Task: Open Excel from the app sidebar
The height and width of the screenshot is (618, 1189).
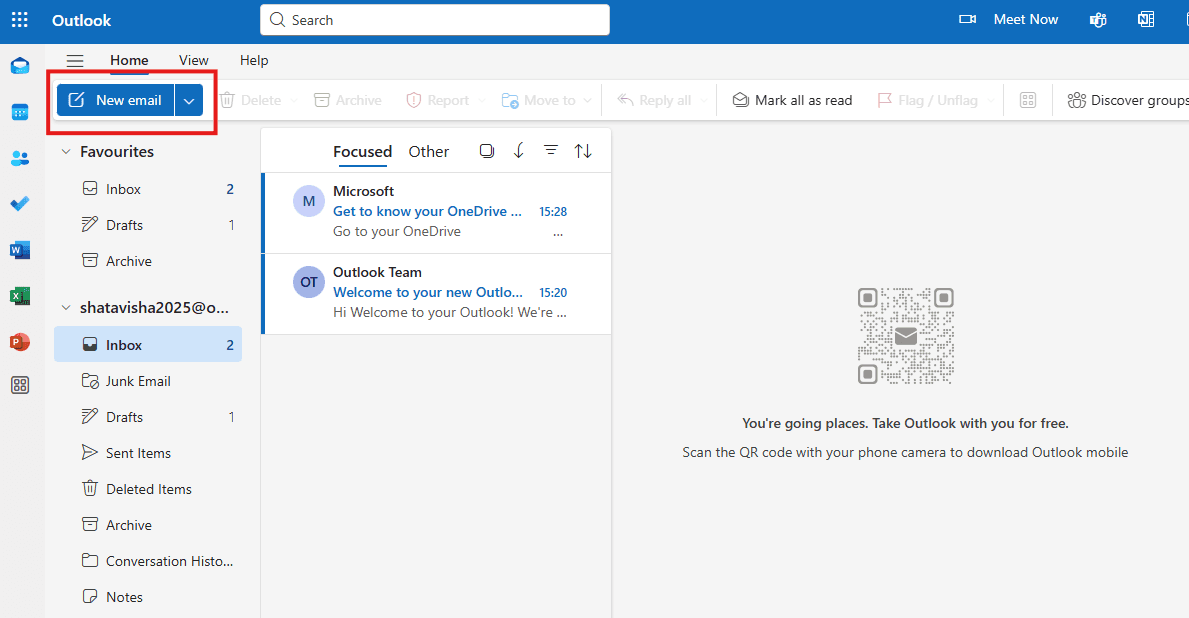Action: pyautogui.click(x=20, y=296)
